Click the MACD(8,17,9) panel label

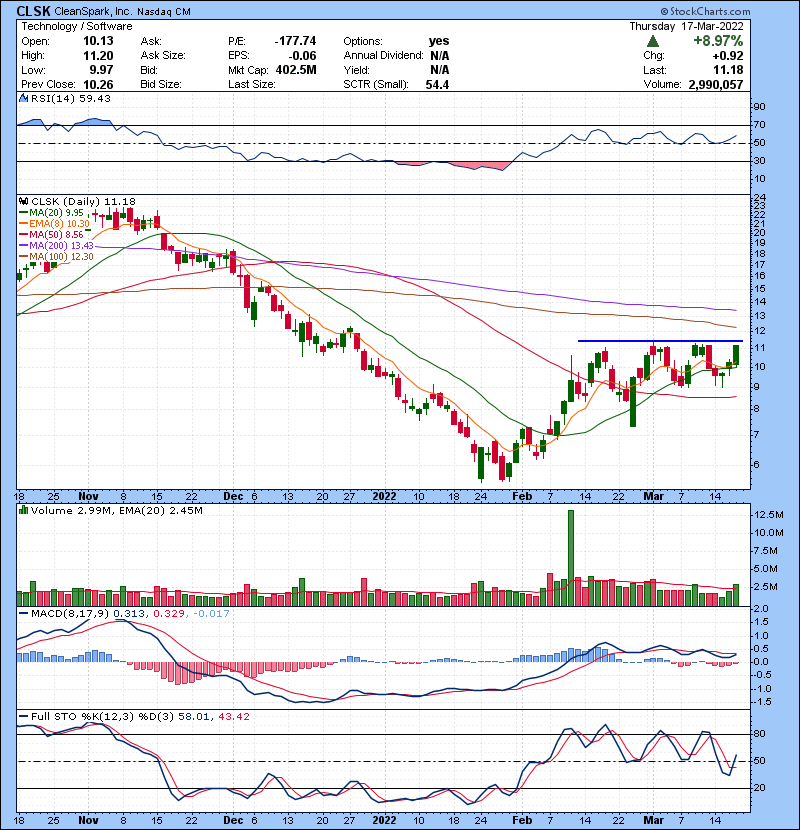click(70, 614)
